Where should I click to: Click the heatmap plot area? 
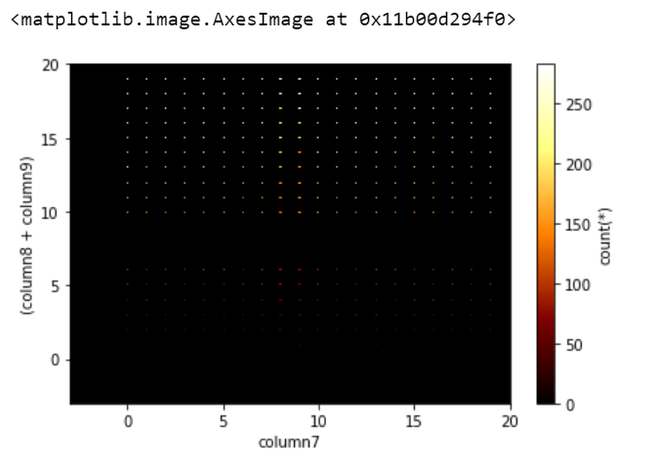pos(290,234)
